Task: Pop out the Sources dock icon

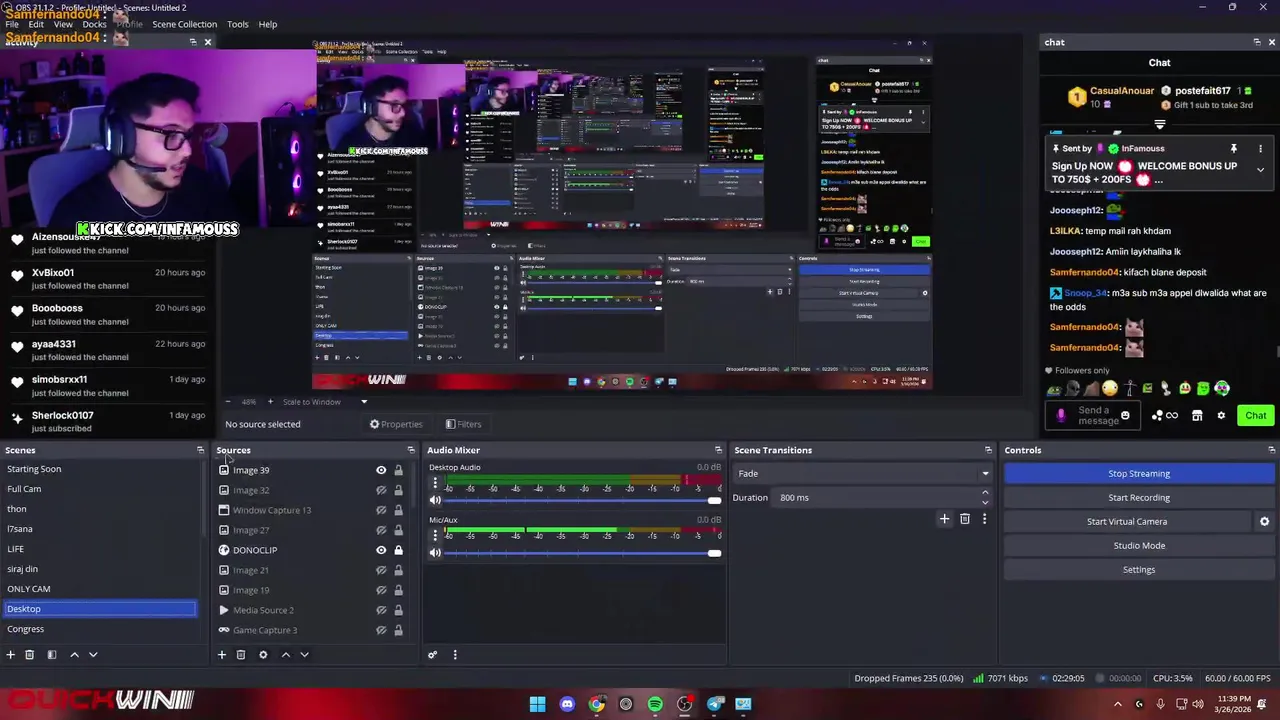Action: tap(410, 450)
